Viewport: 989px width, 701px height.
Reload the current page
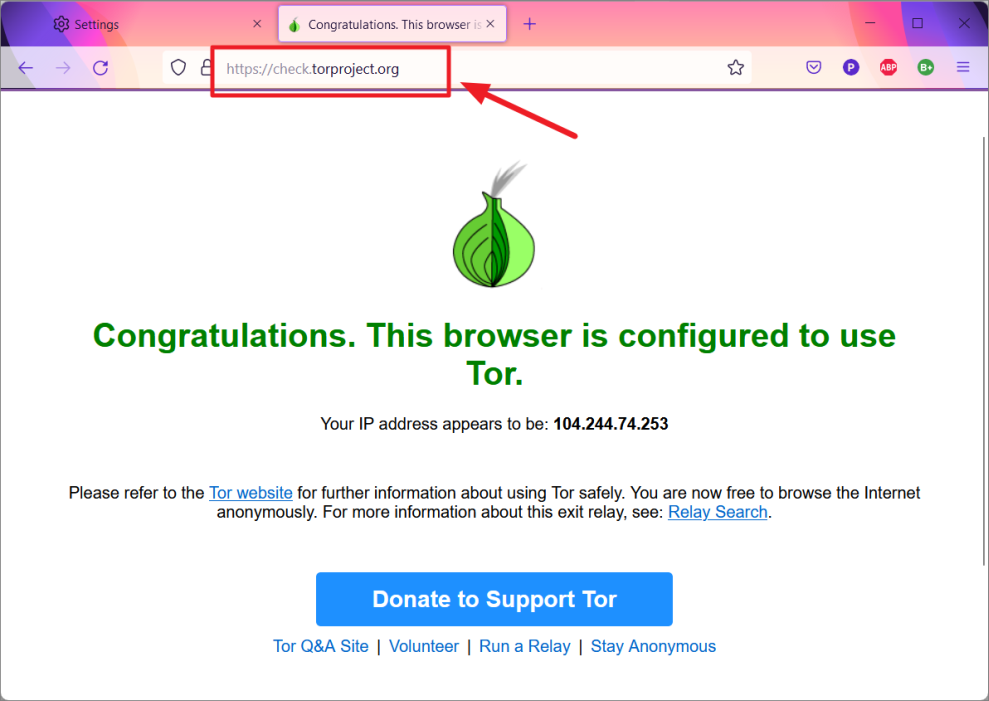point(100,68)
